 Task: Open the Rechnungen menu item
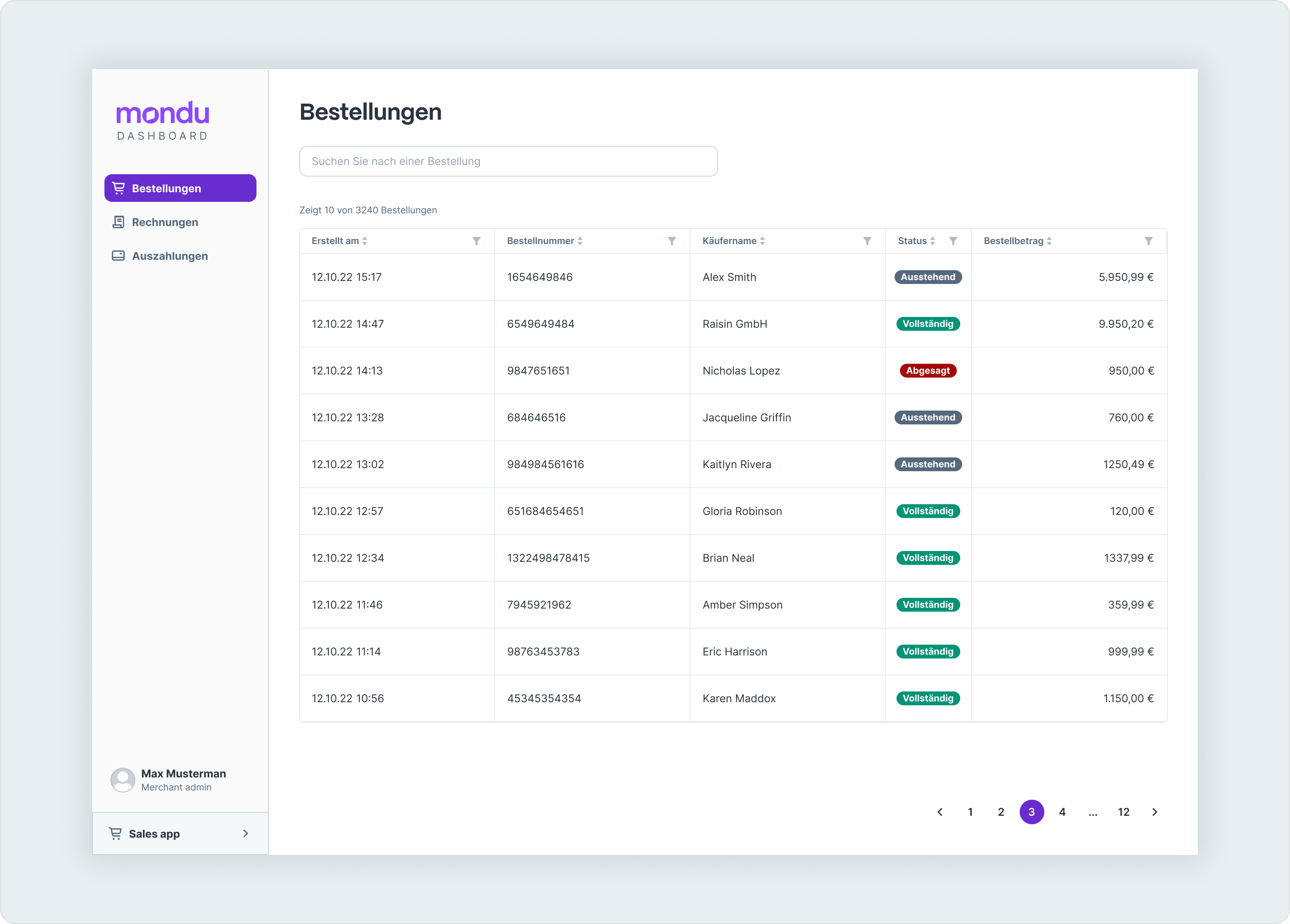pyautogui.click(x=165, y=222)
